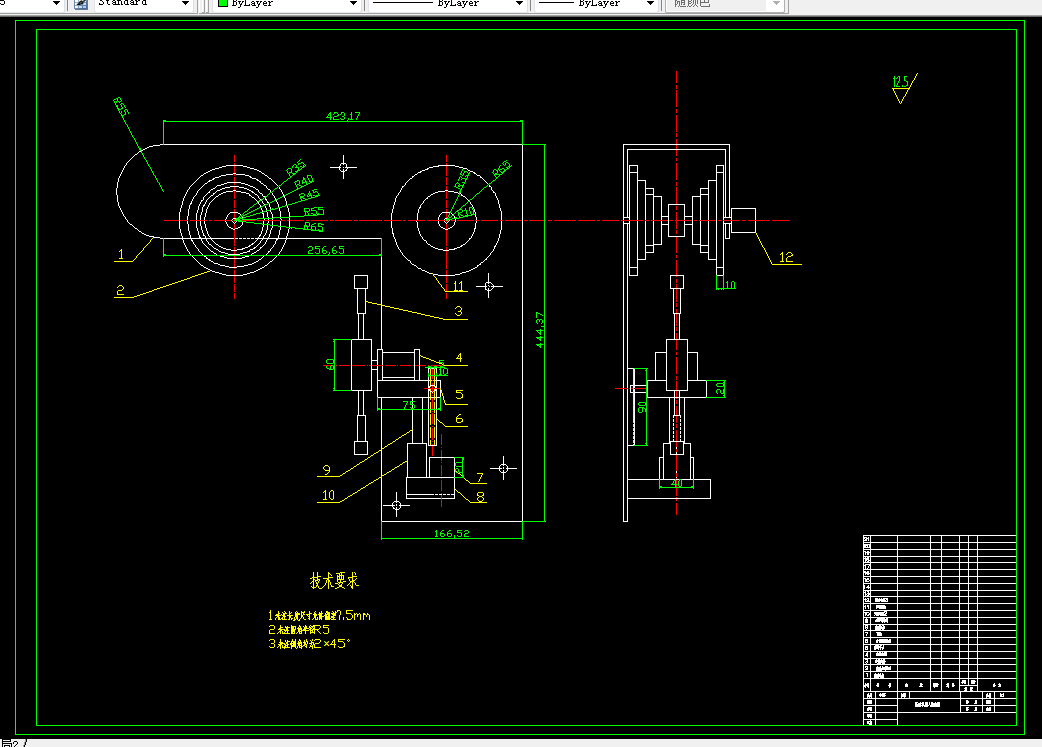
Task: Click part balloon number 4
Action: [x=459, y=358]
